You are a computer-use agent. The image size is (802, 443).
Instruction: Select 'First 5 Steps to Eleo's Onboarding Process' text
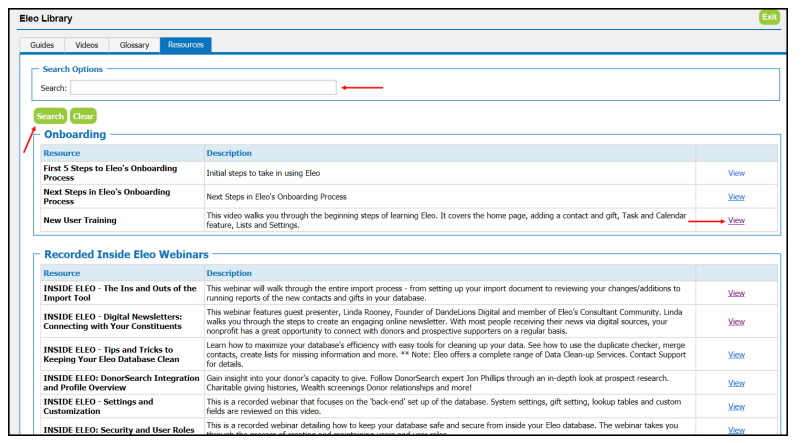tap(110, 173)
